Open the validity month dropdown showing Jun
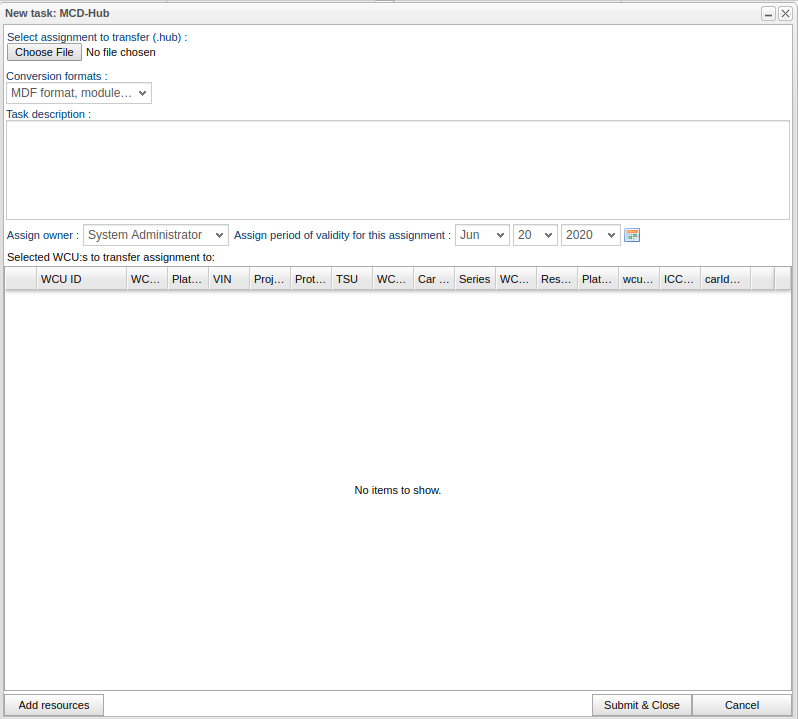Viewport: 798px width, 719px height. coord(482,235)
